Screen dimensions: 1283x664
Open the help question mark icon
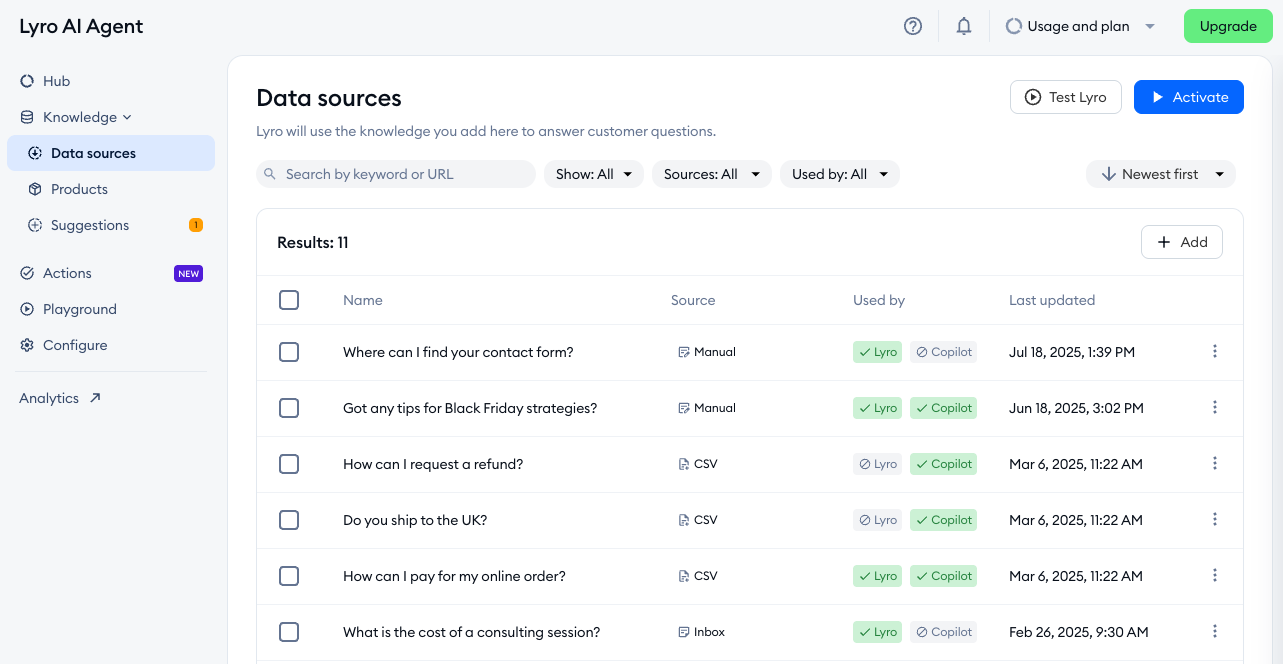pos(912,27)
